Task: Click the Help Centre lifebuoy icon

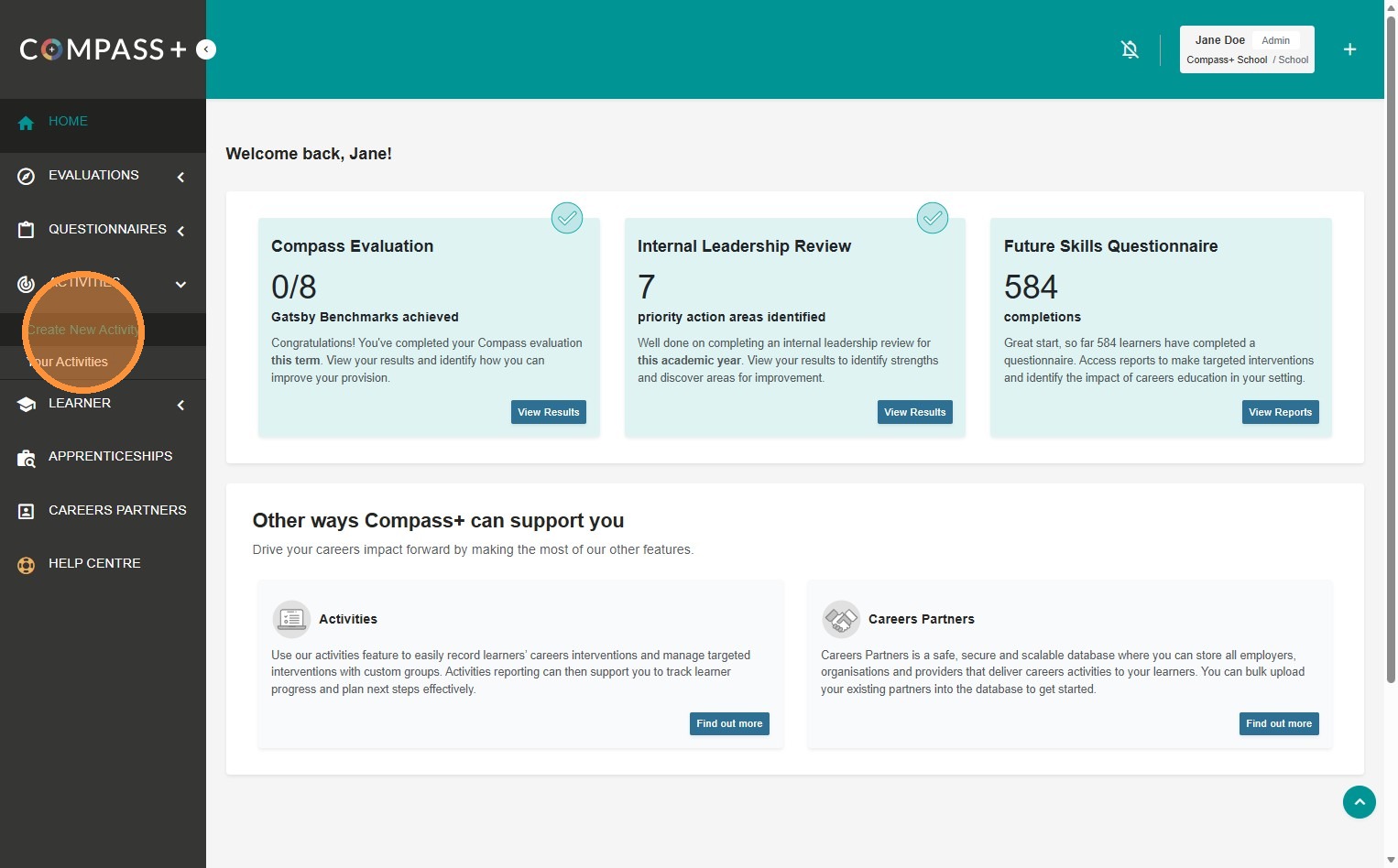Action: click(x=26, y=565)
